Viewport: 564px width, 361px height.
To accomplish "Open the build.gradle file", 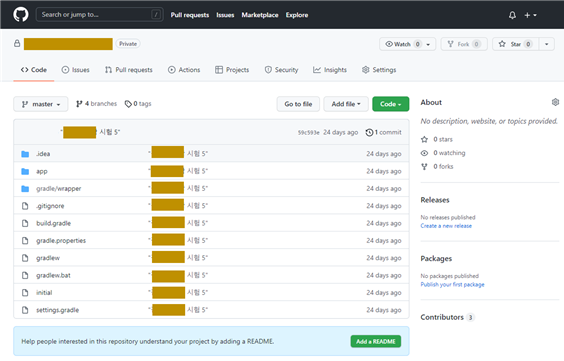I will (54, 223).
